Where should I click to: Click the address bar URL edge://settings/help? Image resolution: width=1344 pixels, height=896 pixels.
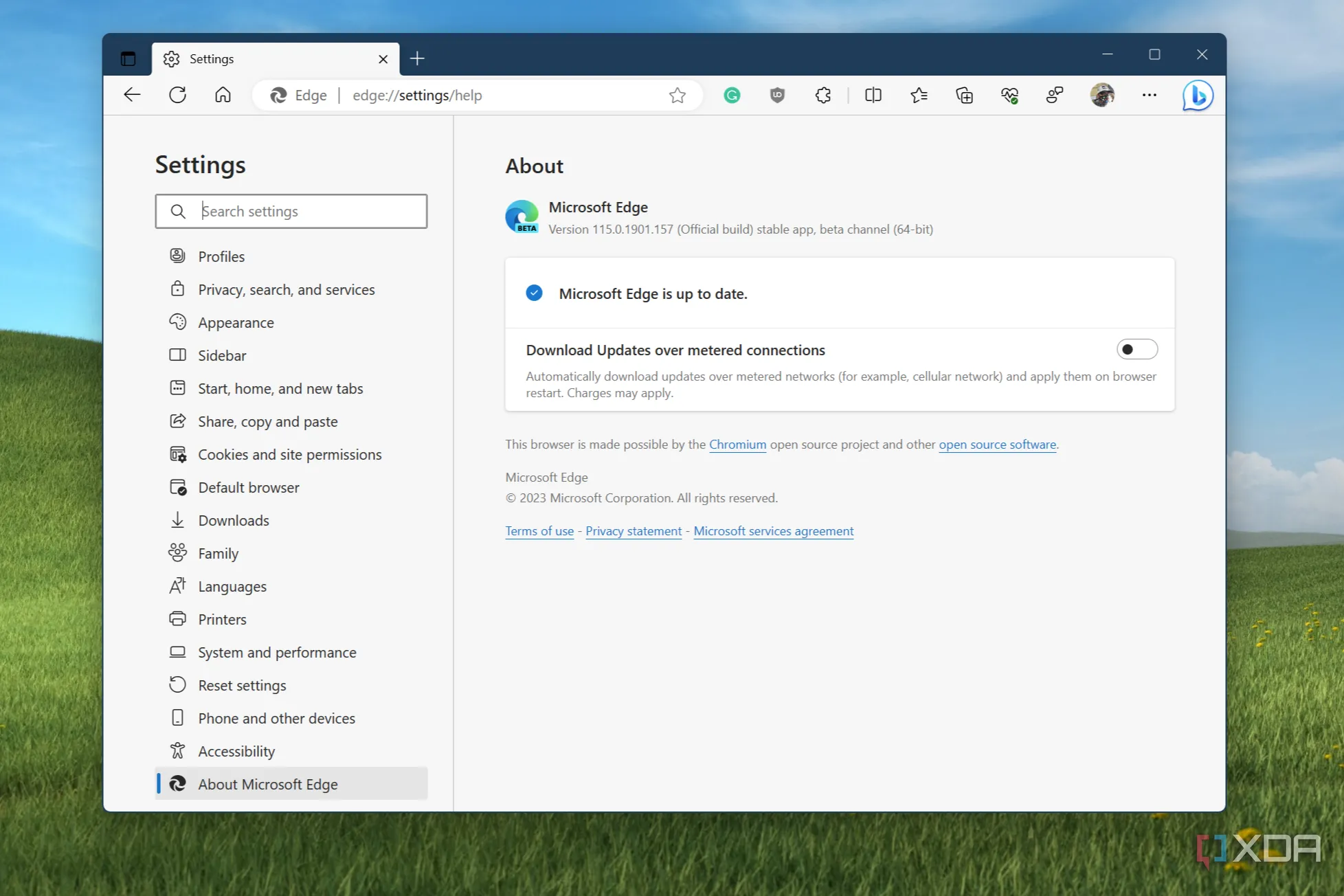pyautogui.click(x=417, y=96)
